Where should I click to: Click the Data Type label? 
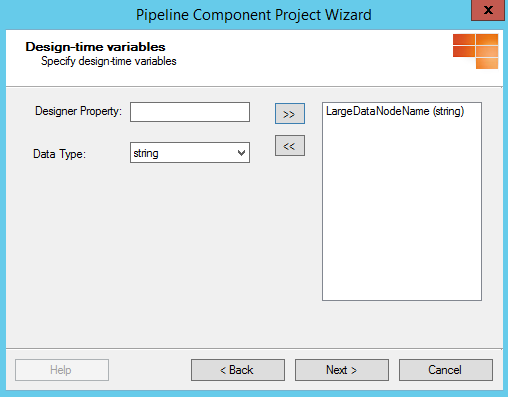(x=59, y=154)
